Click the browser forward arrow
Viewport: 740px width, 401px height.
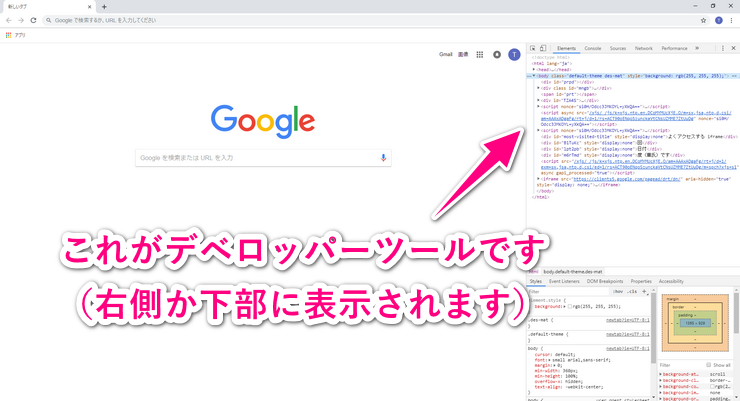21,20
